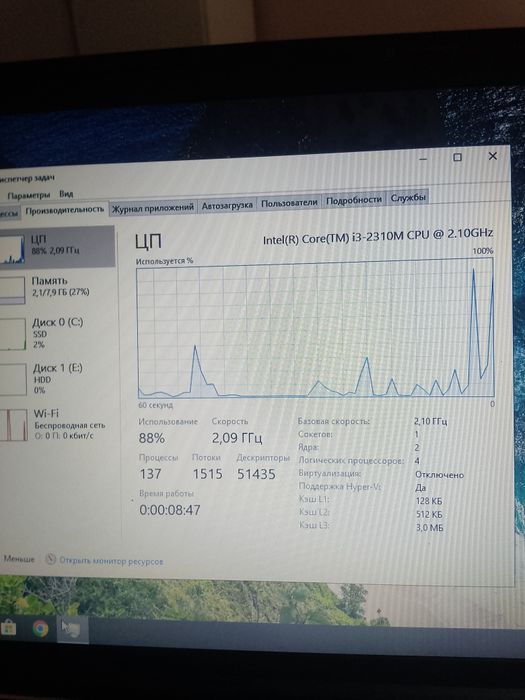Switch to the Автозагрузка tab
525x700 pixels.
pos(227,205)
